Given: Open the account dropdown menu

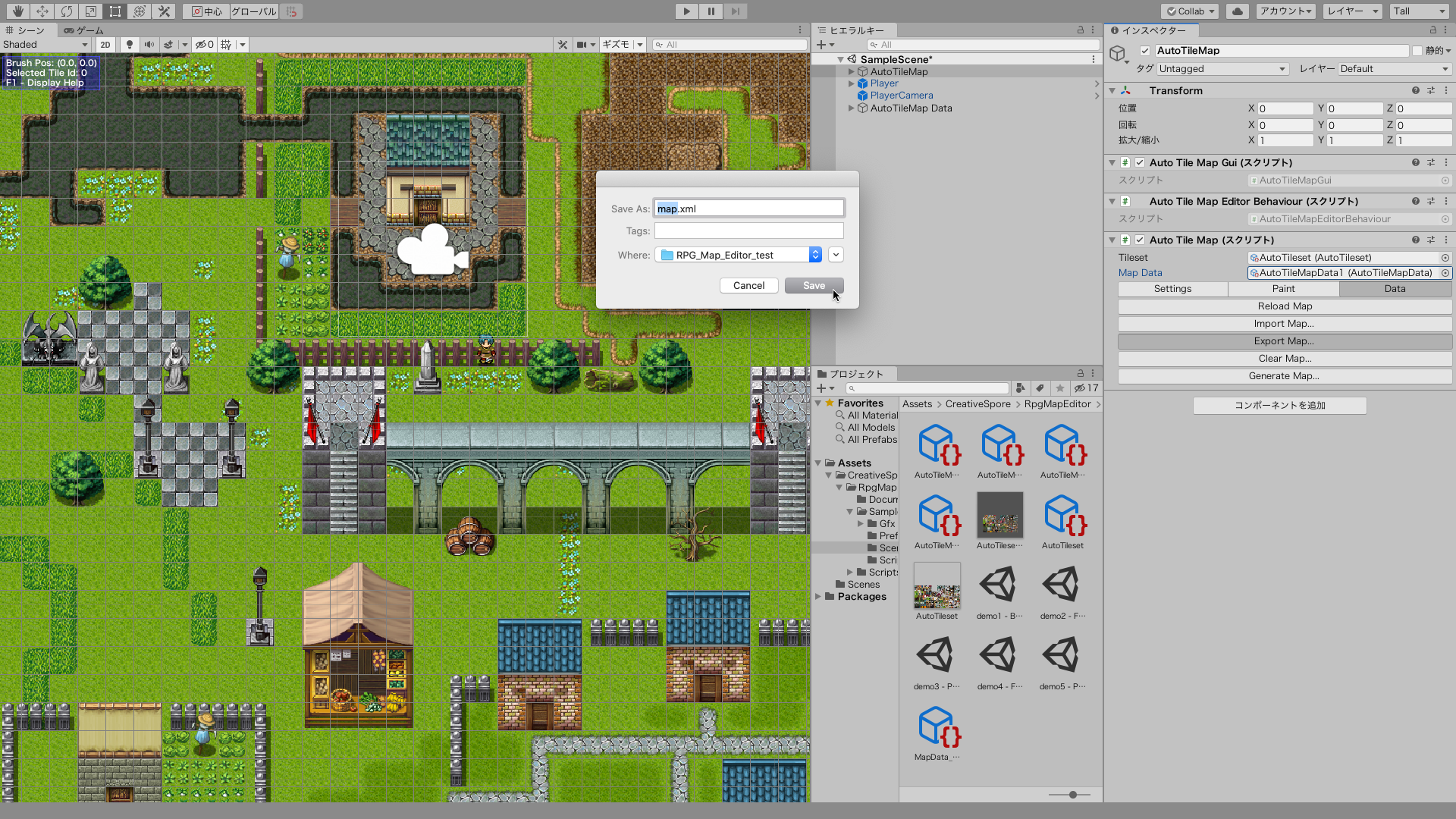Looking at the screenshot, I should [1285, 11].
